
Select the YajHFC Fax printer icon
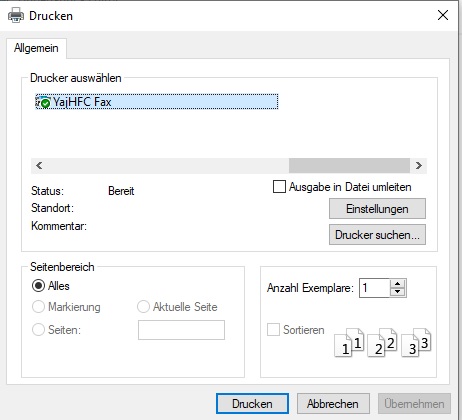point(43,102)
